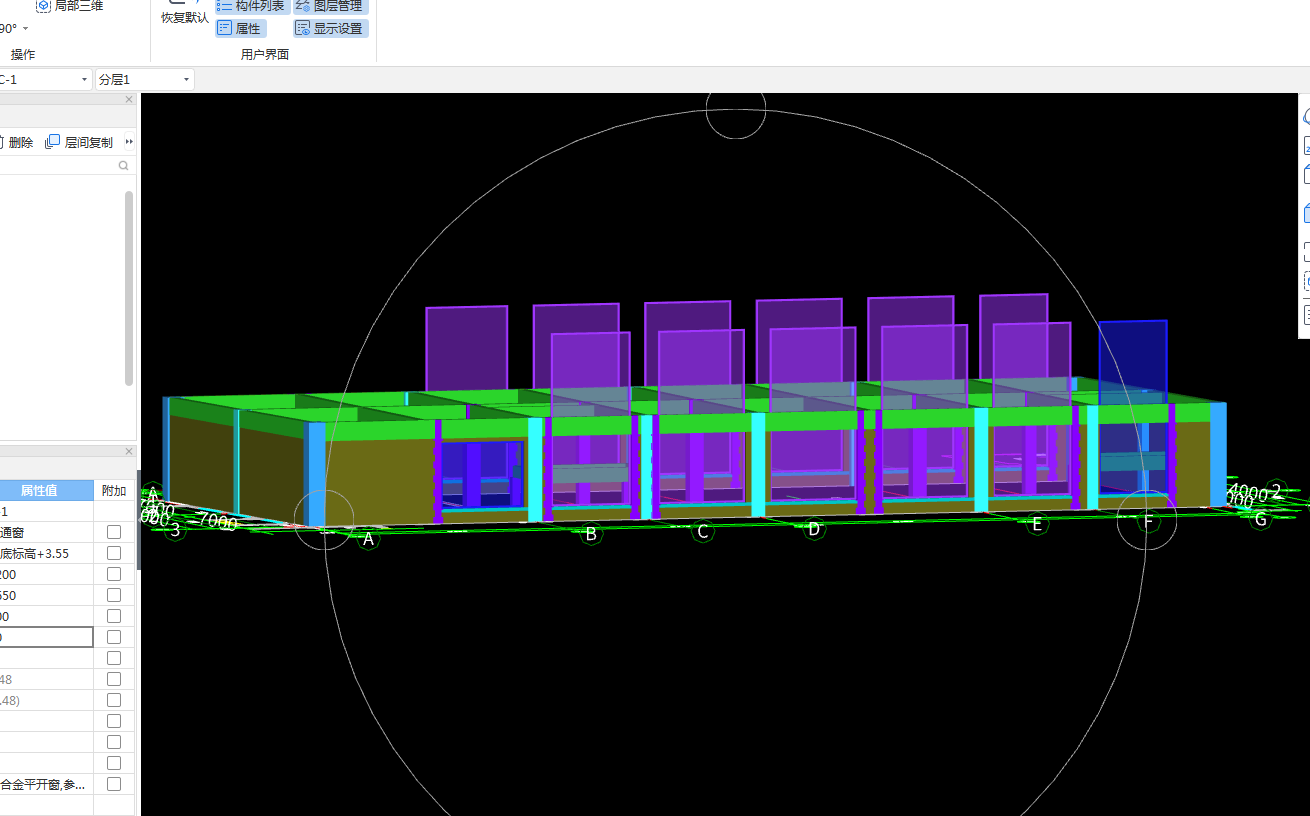Close the properties panel
The width and height of the screenshot is (1310, 816).
129,452
